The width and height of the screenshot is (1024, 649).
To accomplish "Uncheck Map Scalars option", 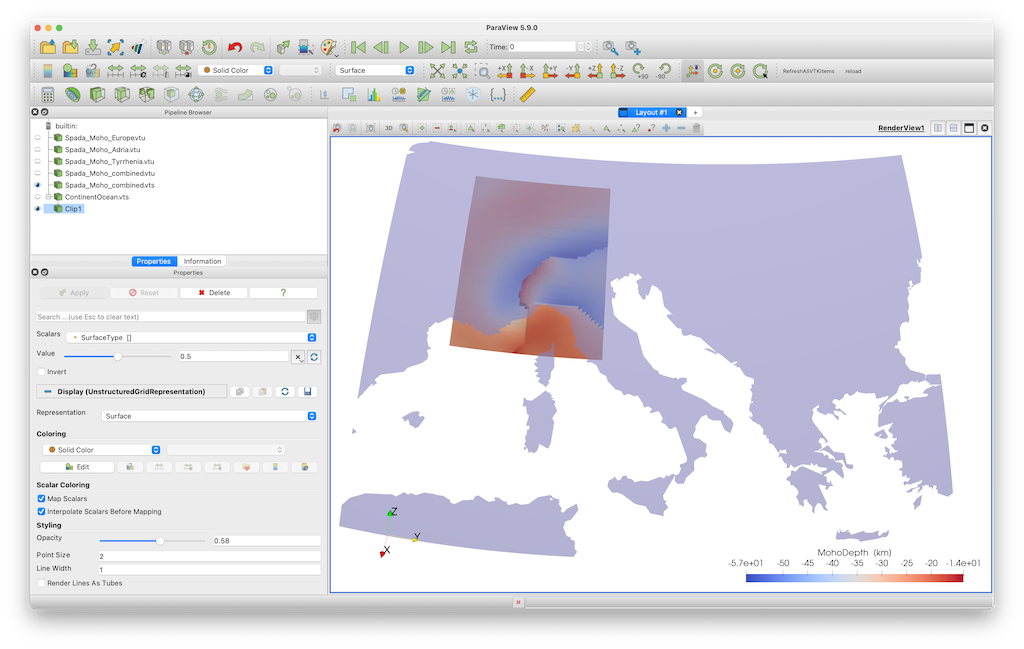I will pyautogui.click(x=41, y=498).
